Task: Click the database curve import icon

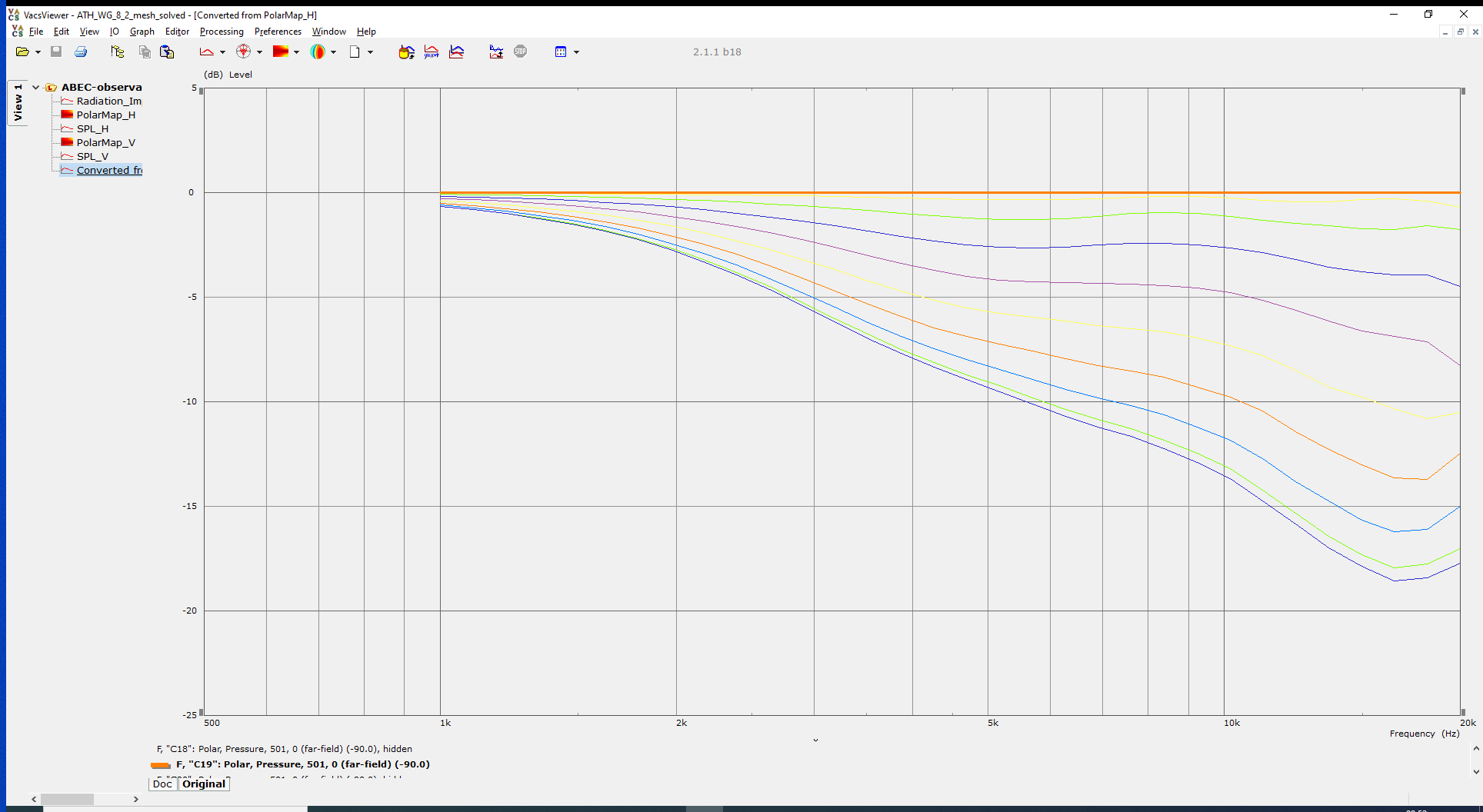Action: pos(407,52)
